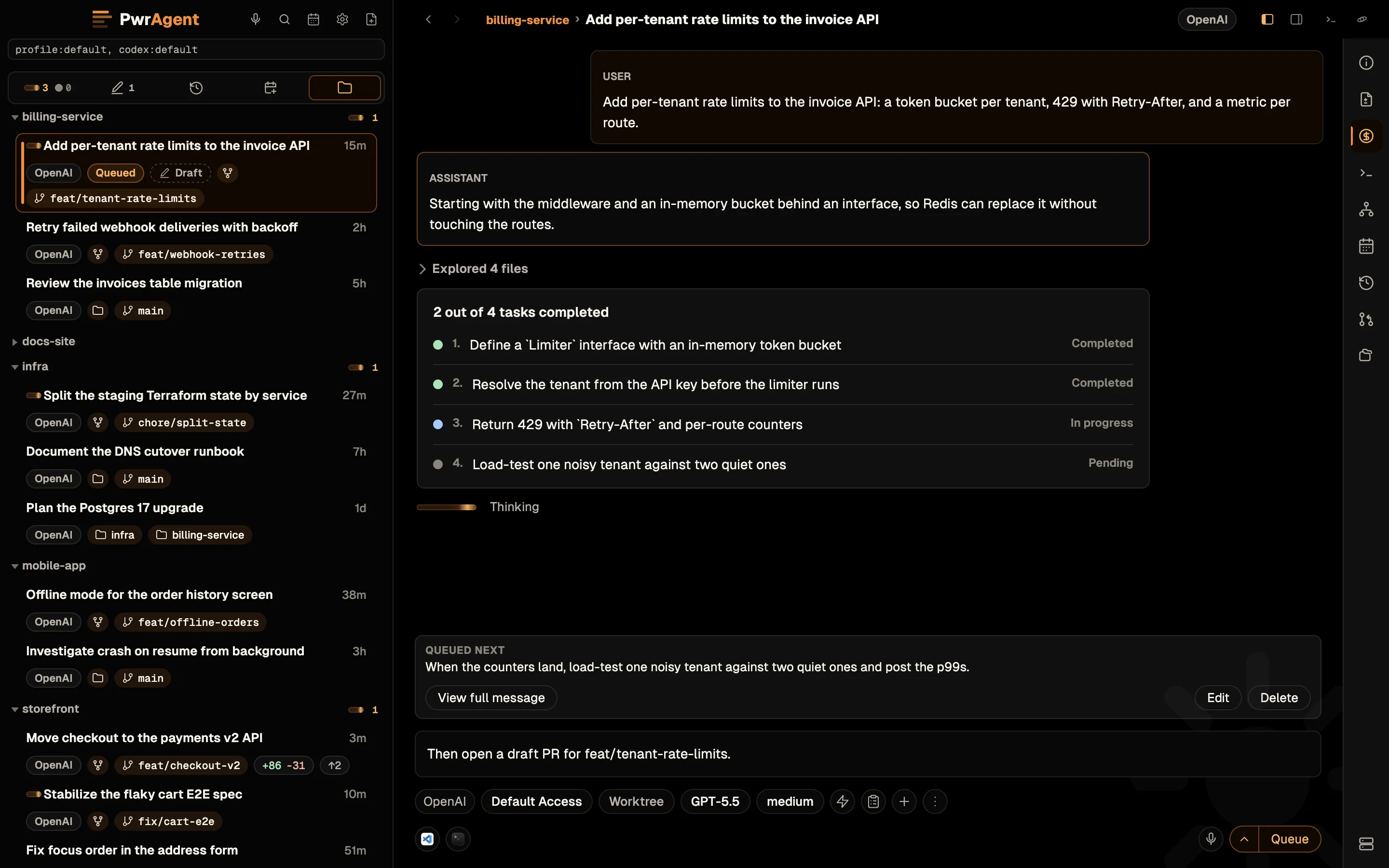
Task: Open the pull request icon in the right rail
Action: click(1366, 320)
